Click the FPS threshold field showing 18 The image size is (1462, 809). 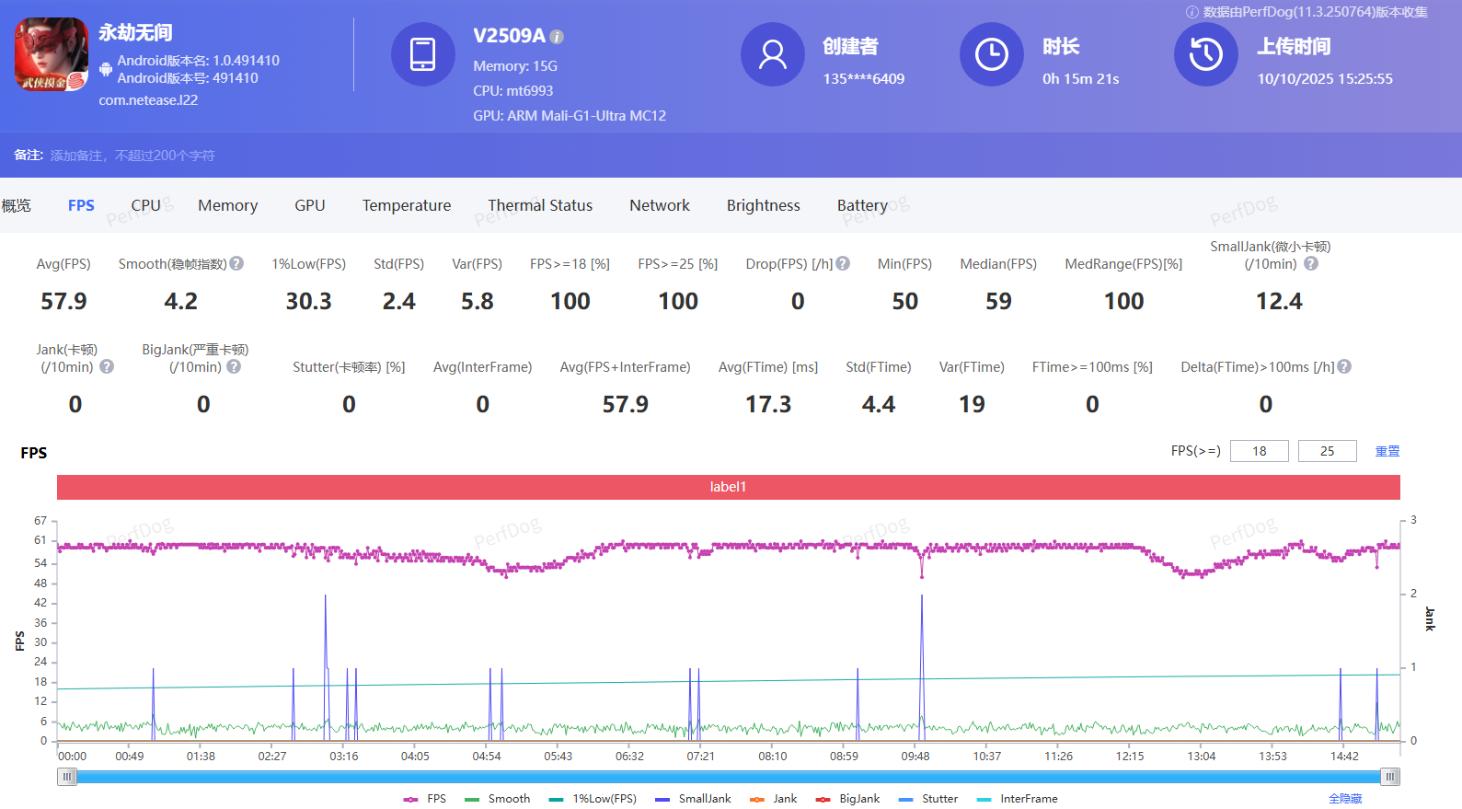coord(1259,451)
